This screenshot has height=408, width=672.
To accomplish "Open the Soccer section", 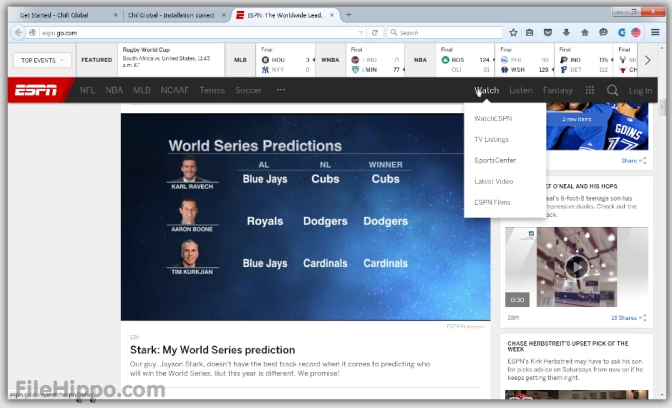I will [x=248, y=90].
